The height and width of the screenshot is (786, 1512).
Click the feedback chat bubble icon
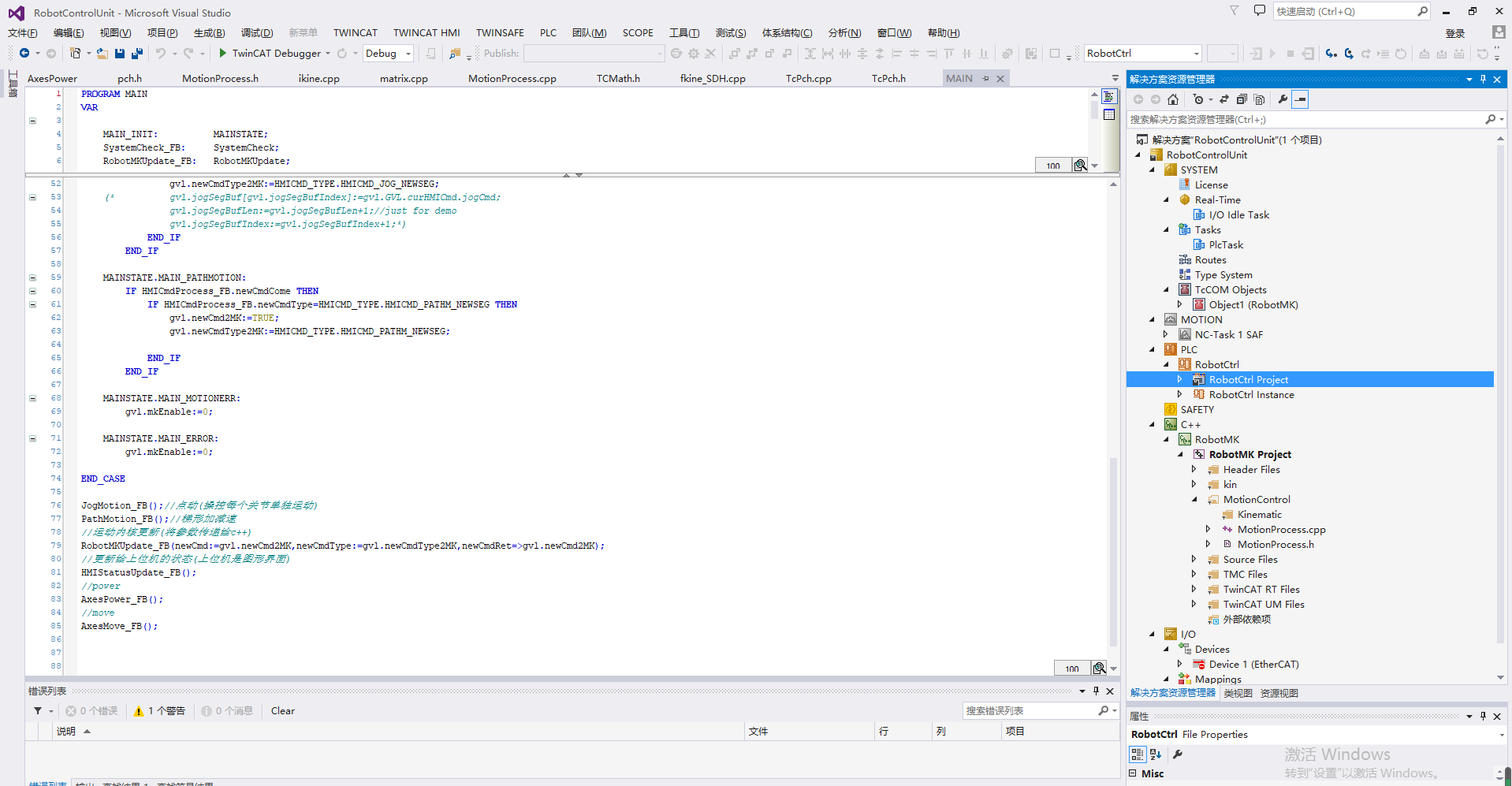coord(1260,11)
